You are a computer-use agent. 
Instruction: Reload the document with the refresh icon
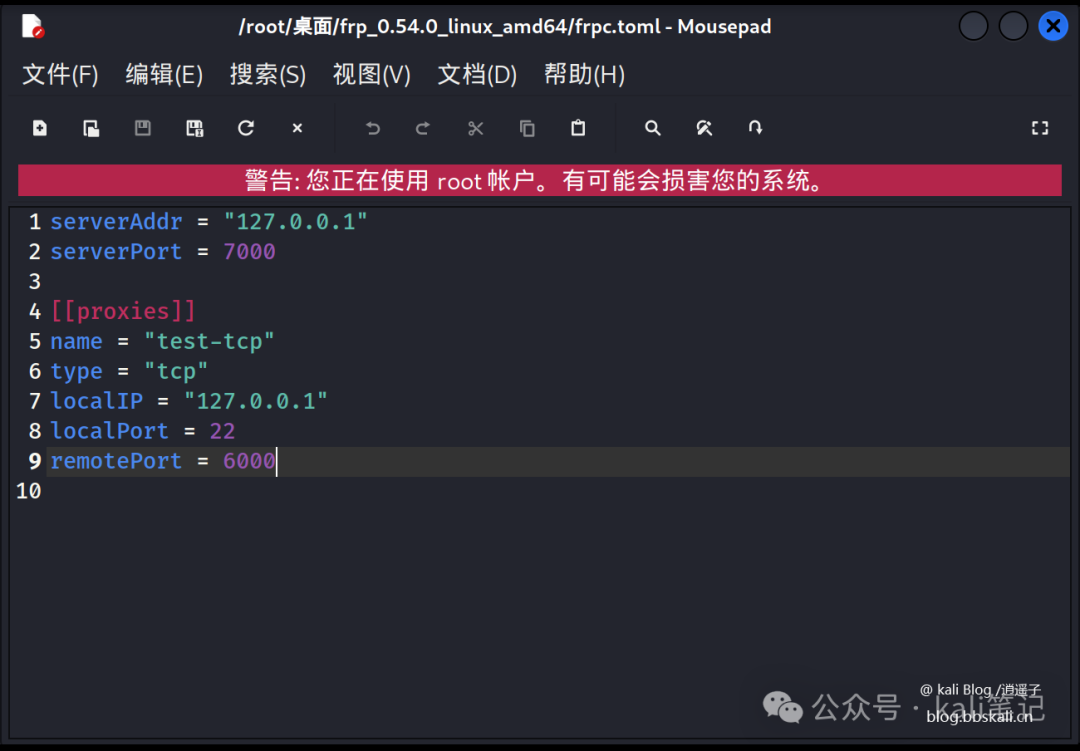point(246,128)
